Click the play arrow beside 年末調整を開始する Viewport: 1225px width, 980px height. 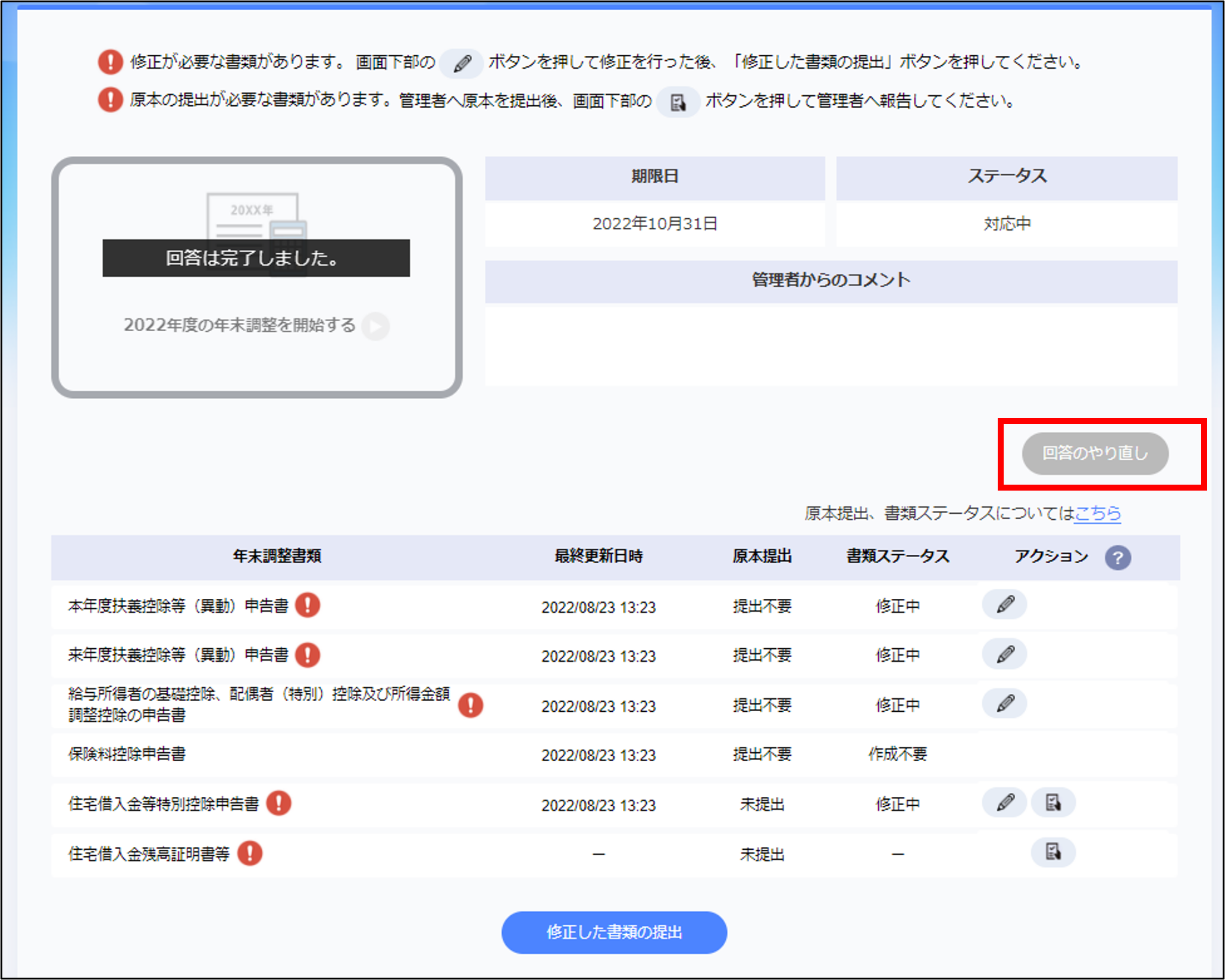point(375,326)
